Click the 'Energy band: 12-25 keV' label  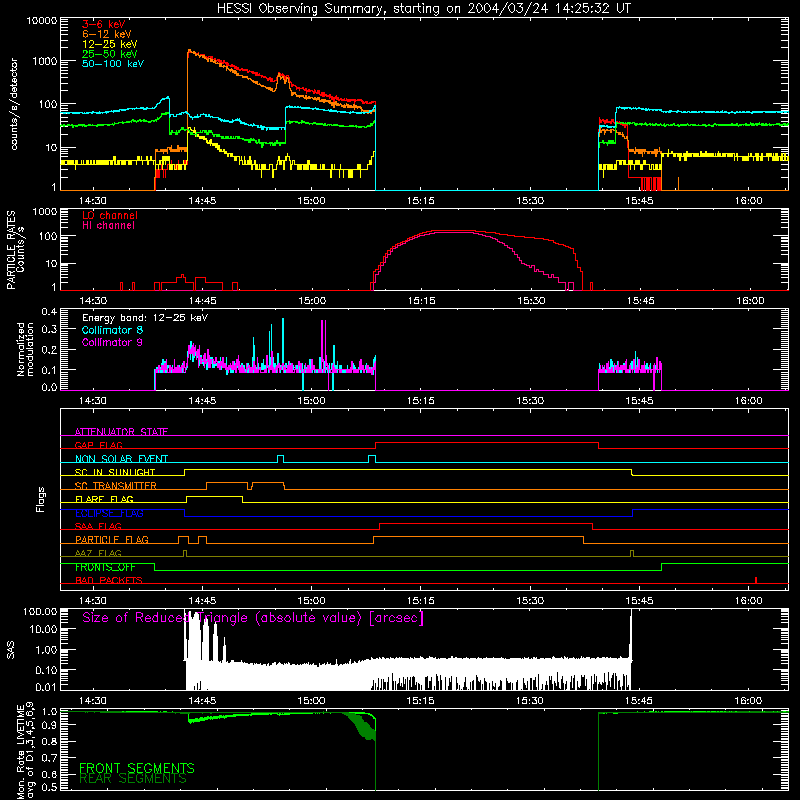point(145,318)
